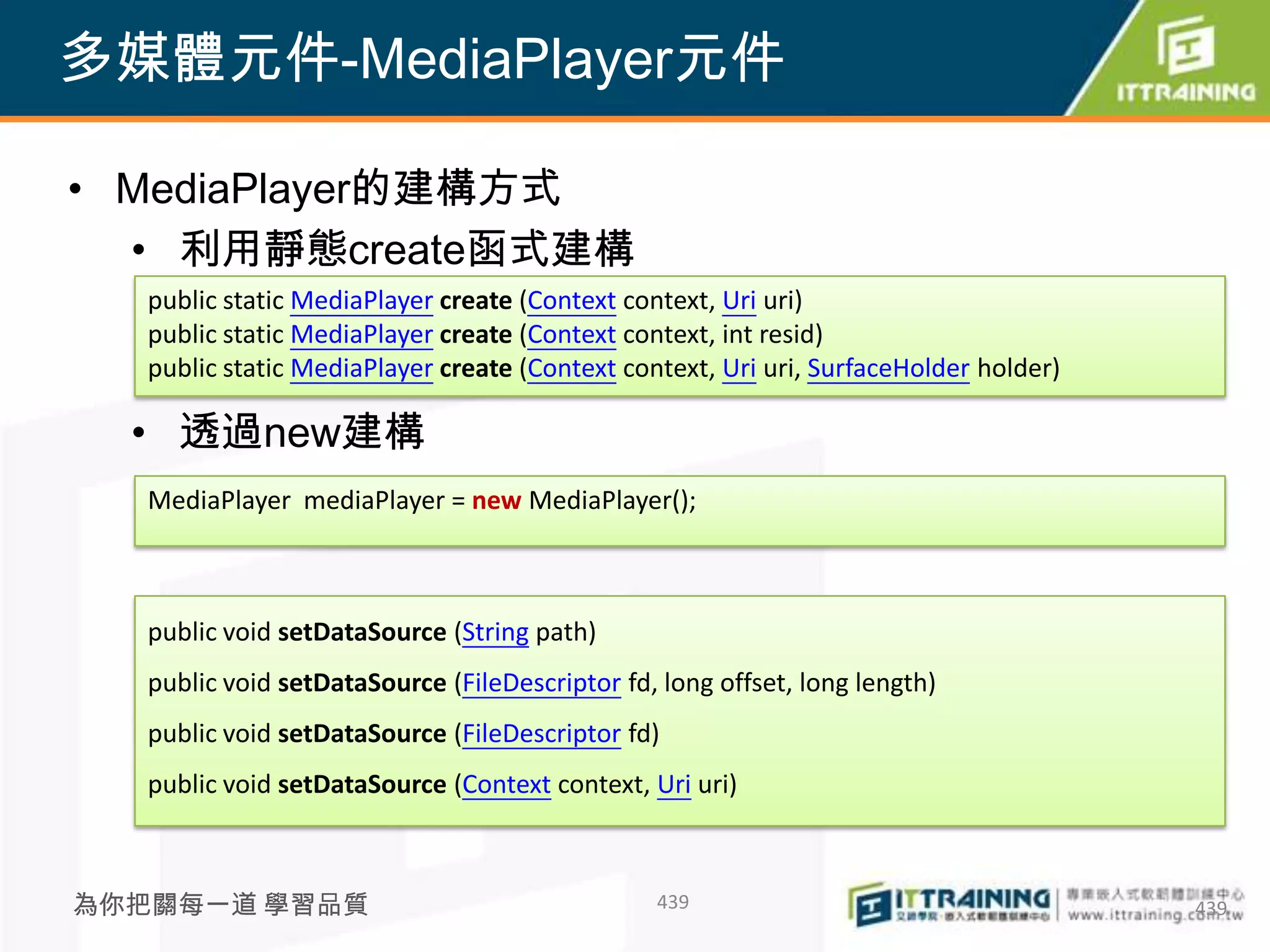Select bold 'setDataSource' in the String path line
The width and height of the screenshot is (1270, 952).
[362, 633]
